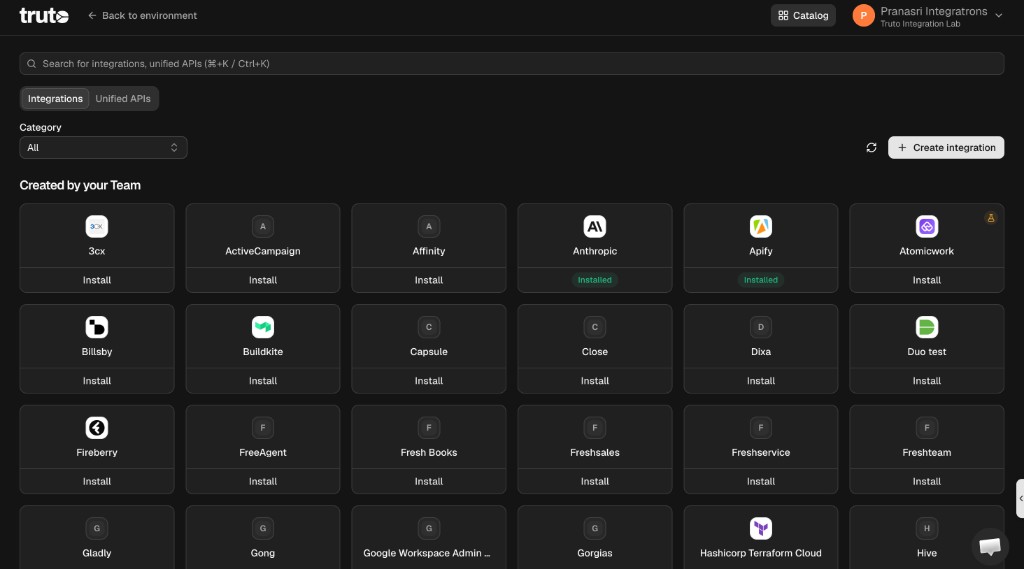Install the Fresh Books integration
This screenshot has height=569, width=1024.
click(x=428, y=481)
